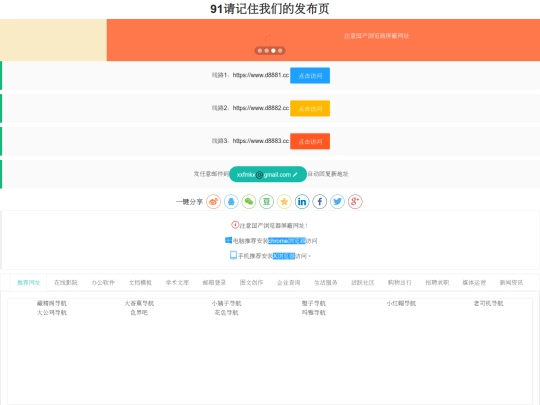This screenshot has height=405, width=540.
Task: Open the 花色导航 link
Action: pos(227,313)
